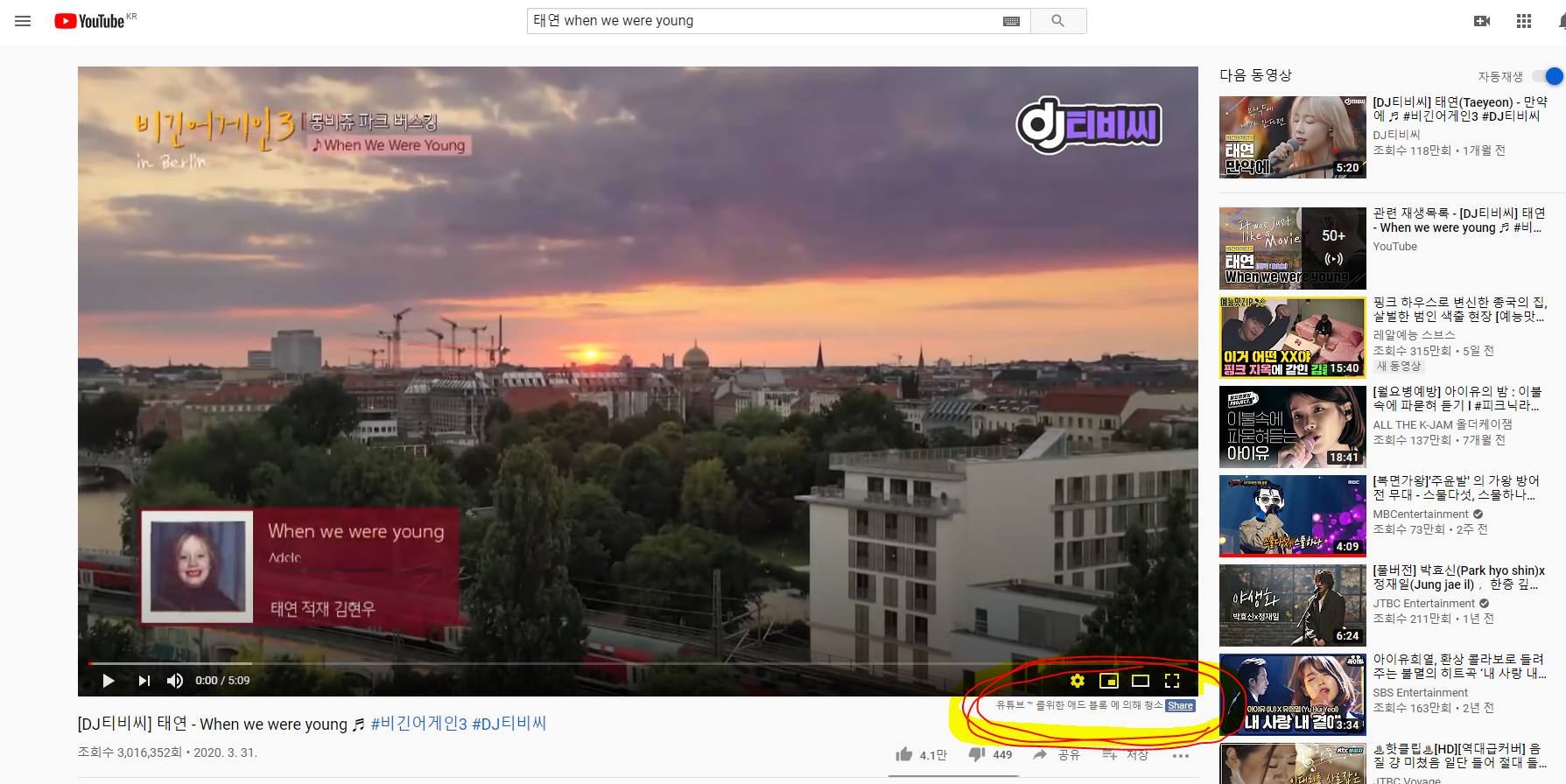Mute the video volume
The image size is (1566, 784).
tap(175, 681)
